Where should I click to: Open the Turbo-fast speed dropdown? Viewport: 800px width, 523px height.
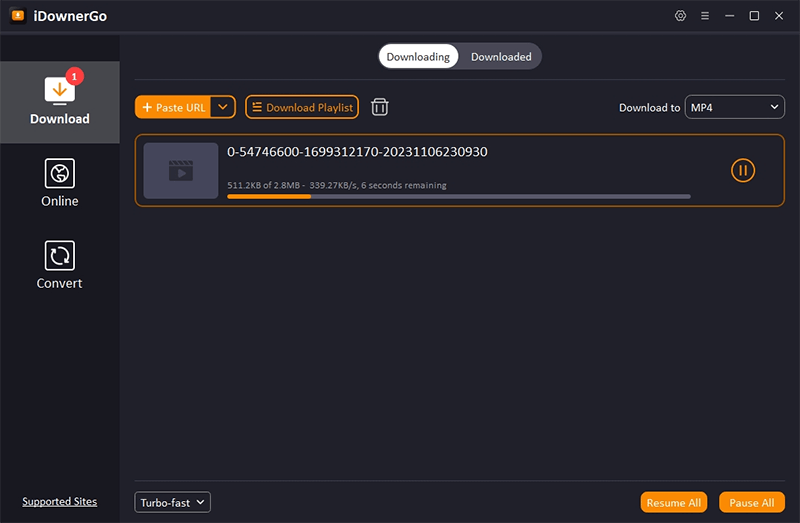point(172,502)
